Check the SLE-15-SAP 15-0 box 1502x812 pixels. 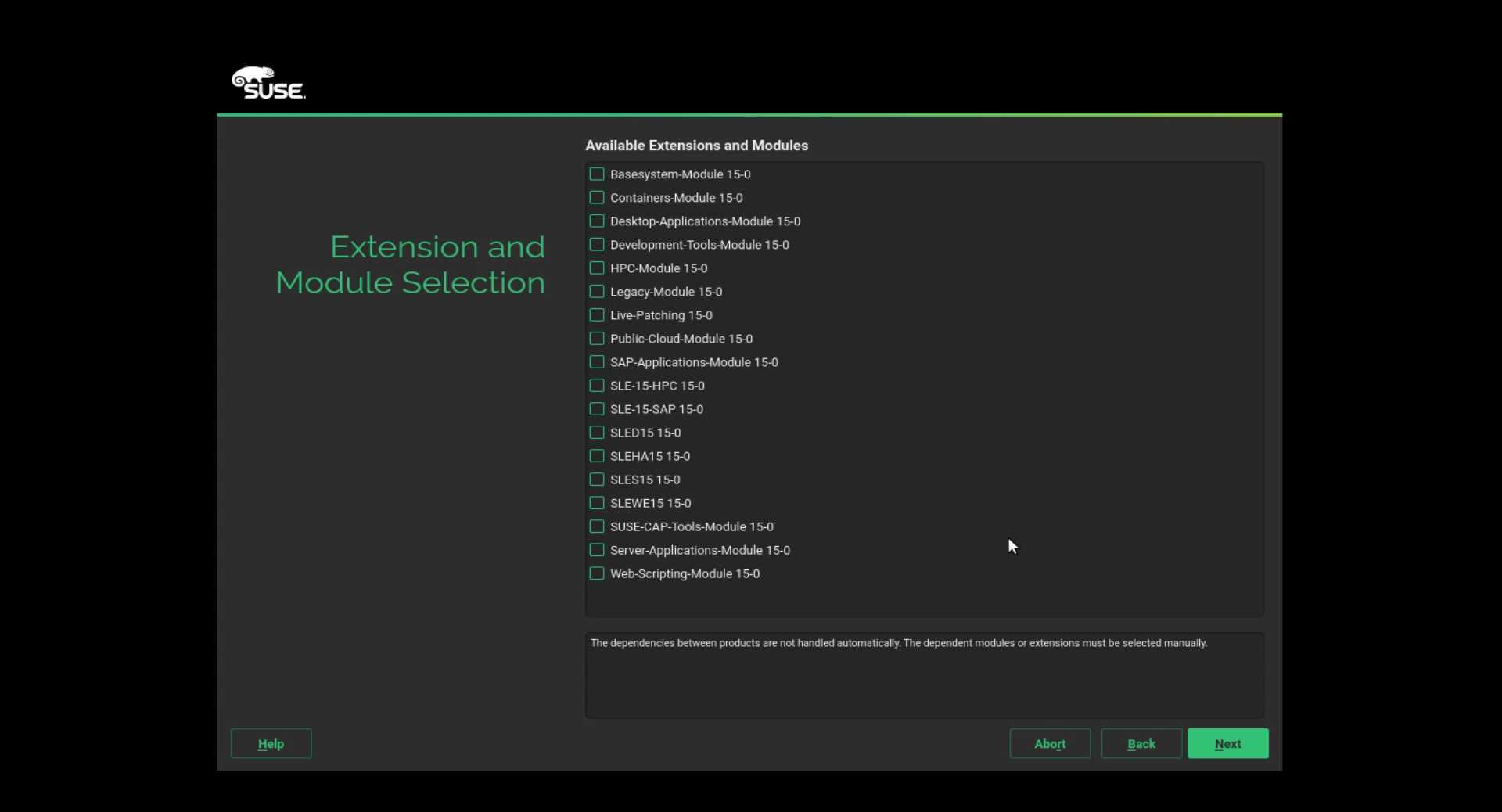pos(597,409)
